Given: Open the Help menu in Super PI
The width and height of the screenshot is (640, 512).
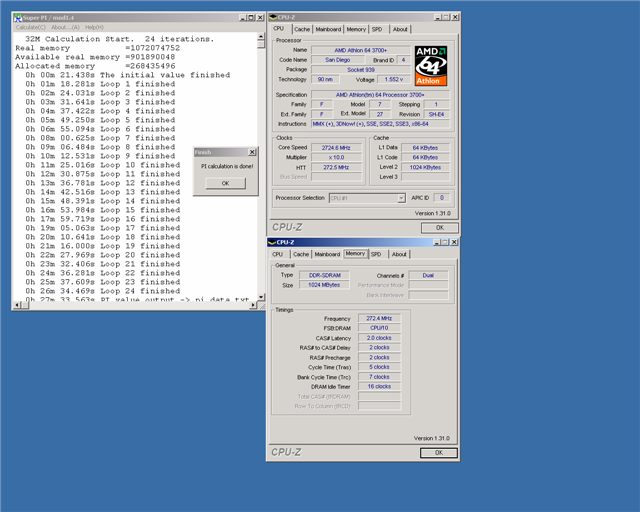Looking at the screenshot, I should coord(93,27).
